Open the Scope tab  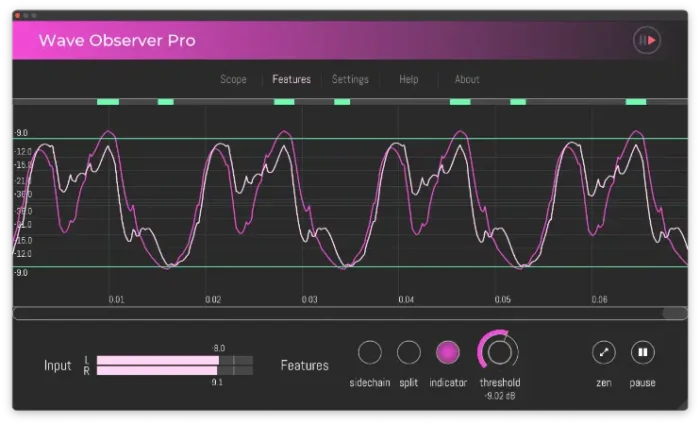pos(233,79)
